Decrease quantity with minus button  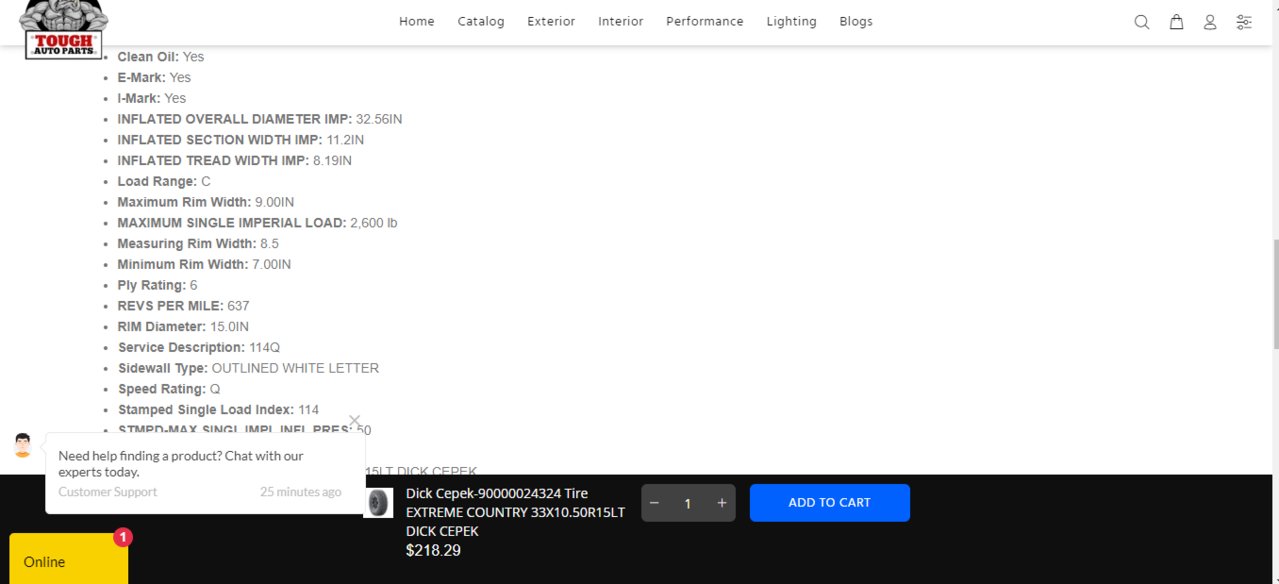coord(654,503)
